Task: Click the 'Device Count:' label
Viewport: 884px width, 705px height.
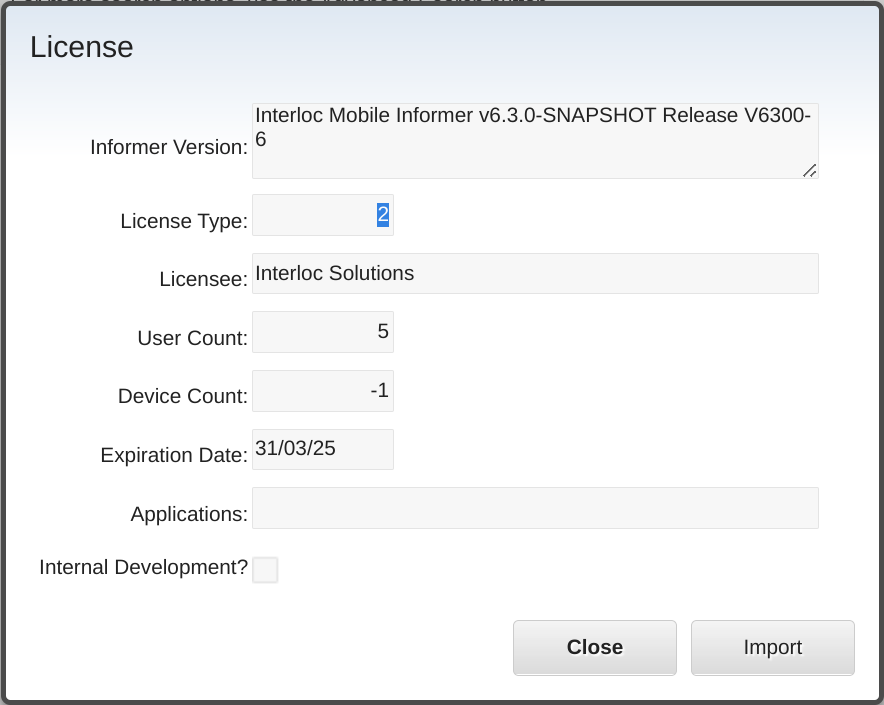Action: [x=183, y=396]
